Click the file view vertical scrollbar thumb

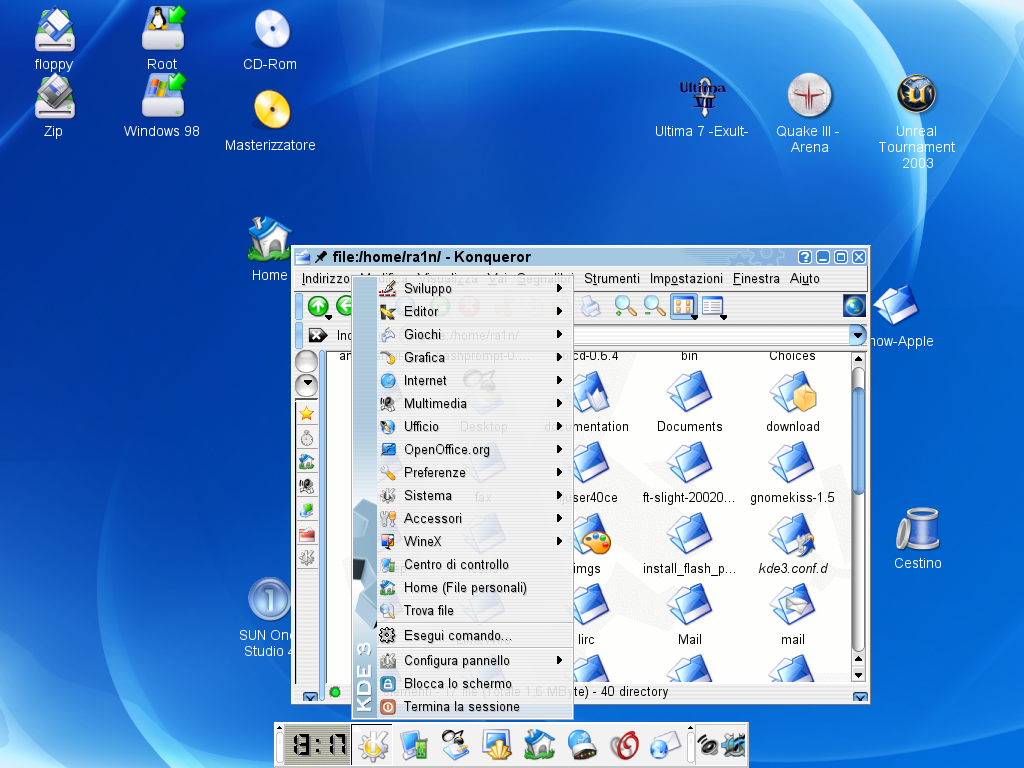(x=859, y=441)
